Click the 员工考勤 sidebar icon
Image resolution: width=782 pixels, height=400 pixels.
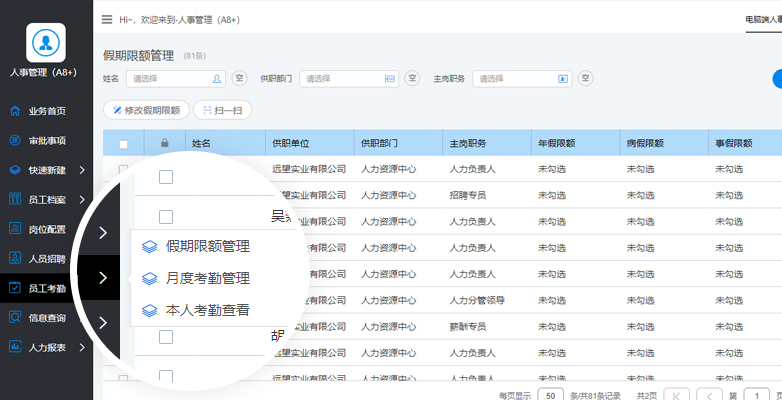click(x=14, y=288)
